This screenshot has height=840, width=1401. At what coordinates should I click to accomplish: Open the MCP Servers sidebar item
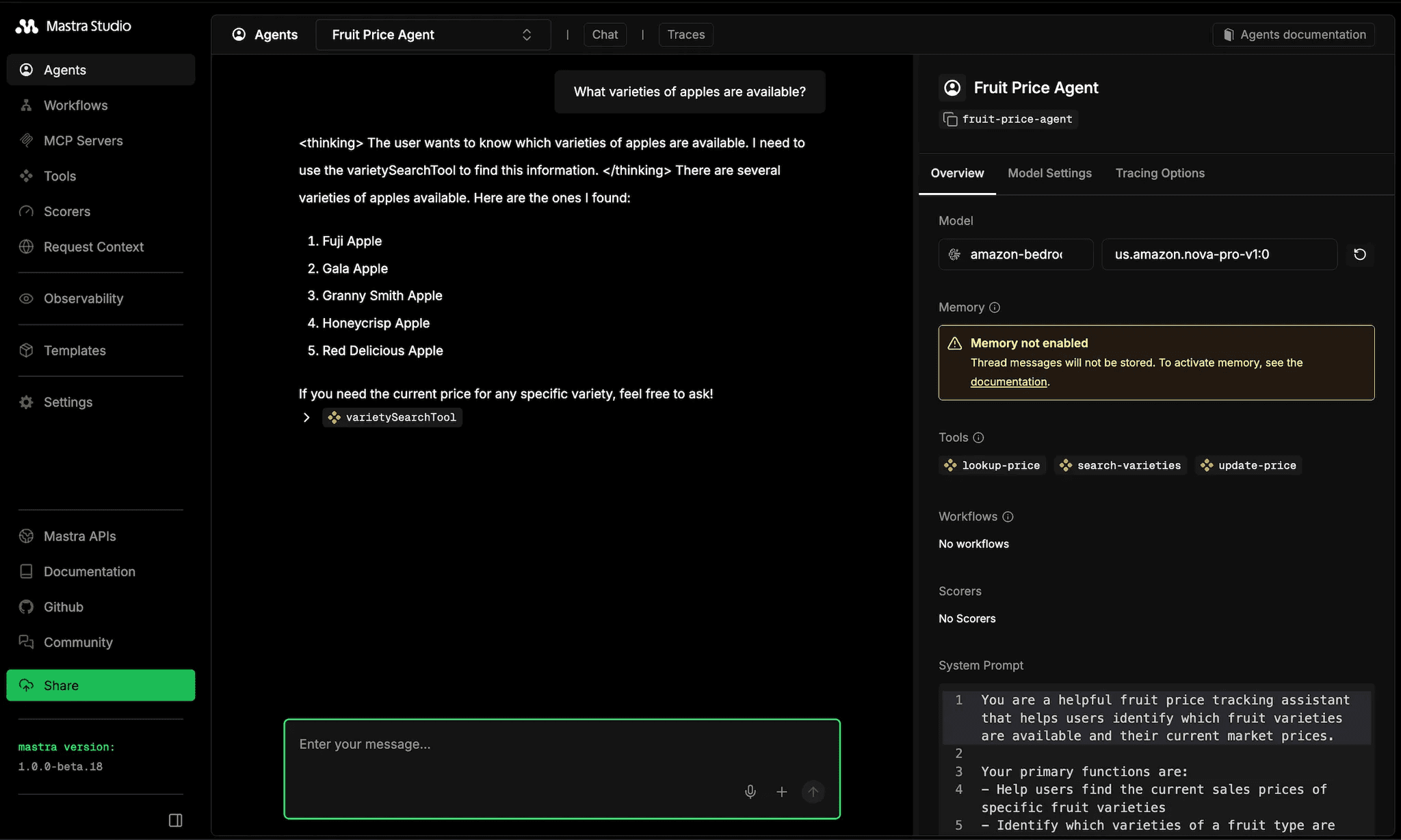click(83, 140)
